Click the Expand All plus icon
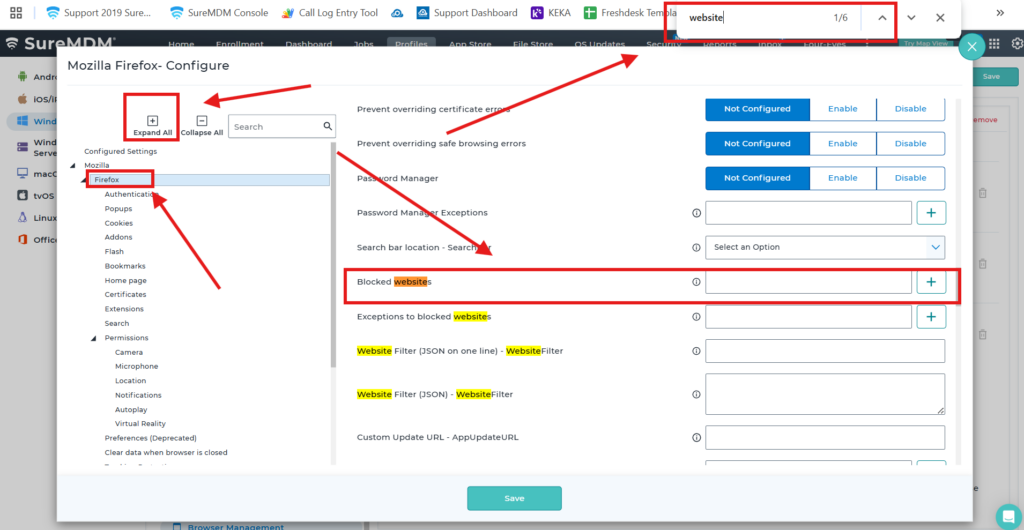Image resolution: width=1024 pixels, height=530 pixels. 152,121
